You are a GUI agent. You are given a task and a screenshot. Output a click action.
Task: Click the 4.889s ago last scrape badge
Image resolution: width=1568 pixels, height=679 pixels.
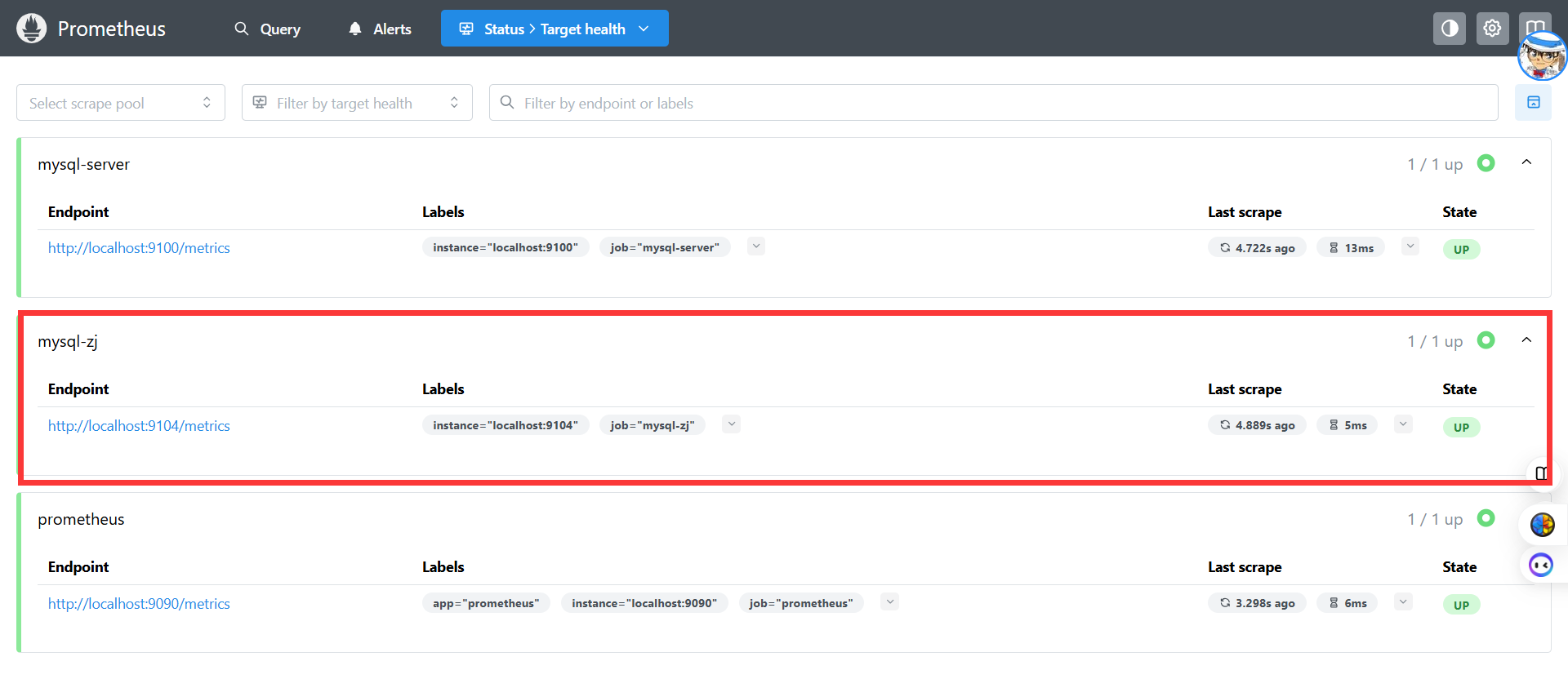pyautogui.click(x=1257, y=425)
